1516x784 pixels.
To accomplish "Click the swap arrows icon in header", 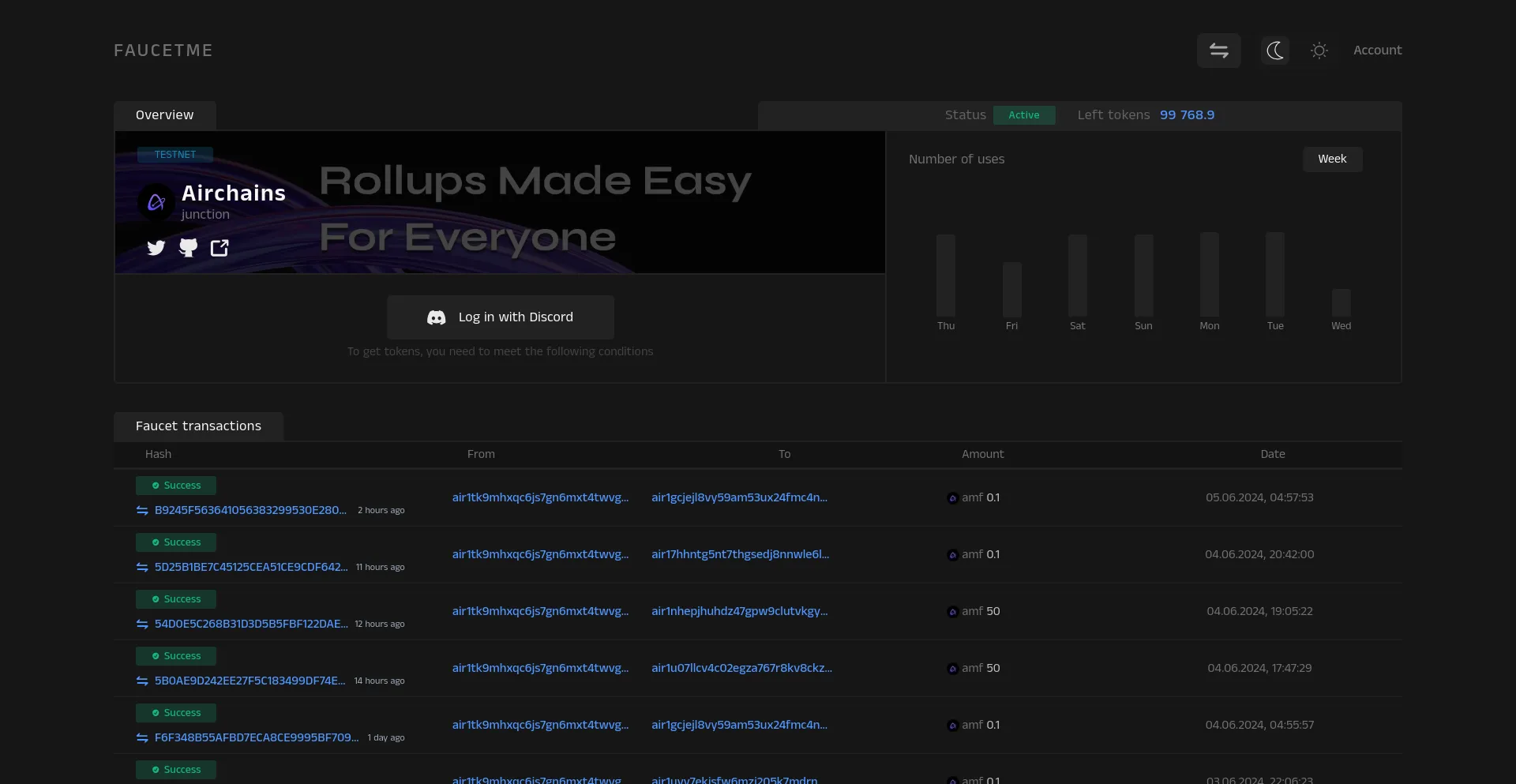I will (1218, 51).
